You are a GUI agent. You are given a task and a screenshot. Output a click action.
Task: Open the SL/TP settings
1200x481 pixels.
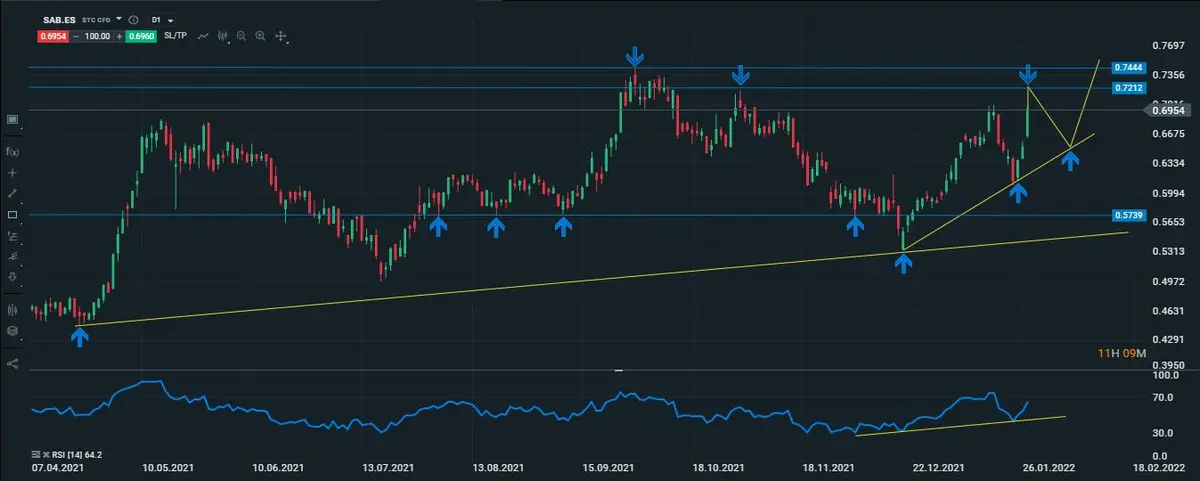(177, 36)
